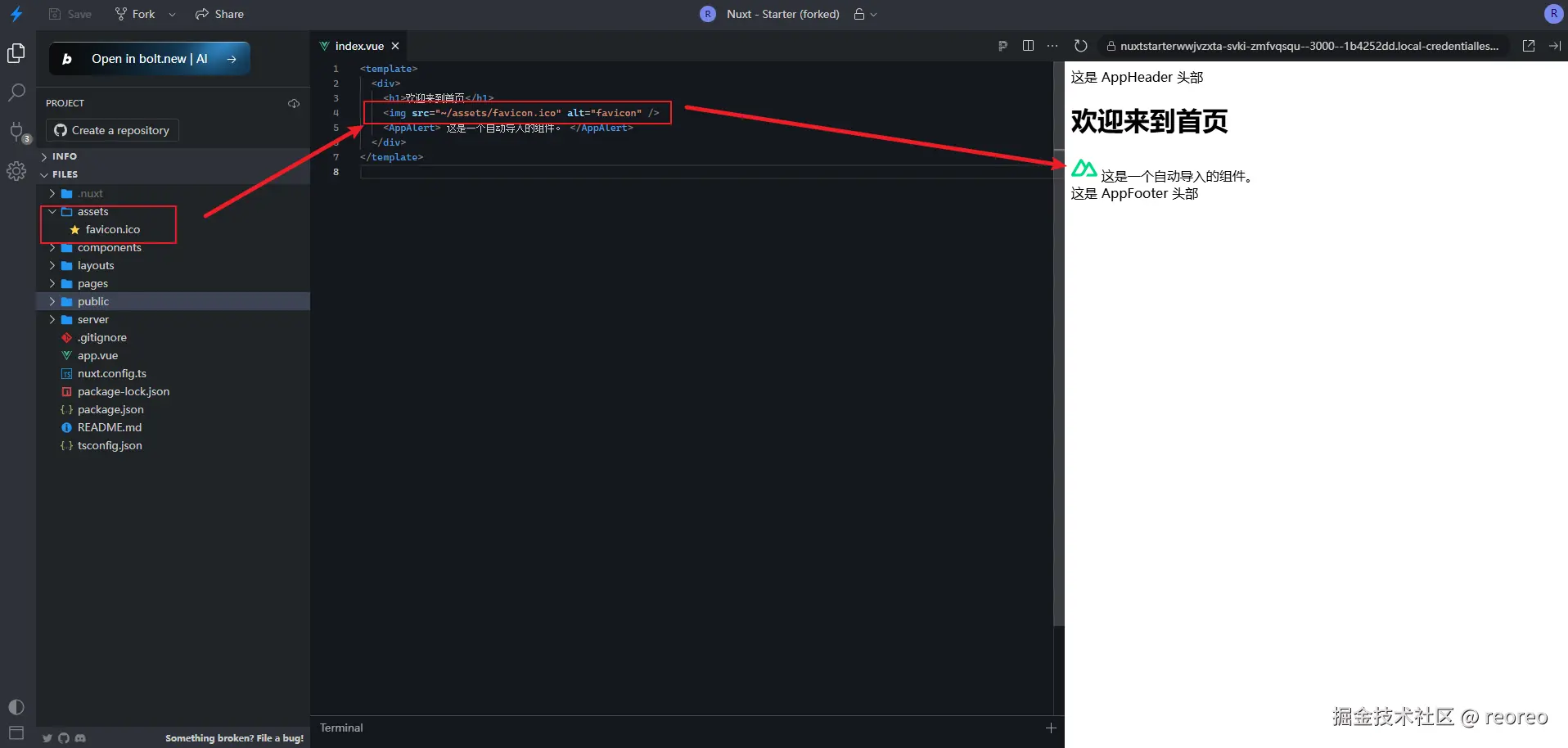Click the 欢迎来到首页 heading in preview
Viewport: 1568px width, 748px height.
[1149, 121]
